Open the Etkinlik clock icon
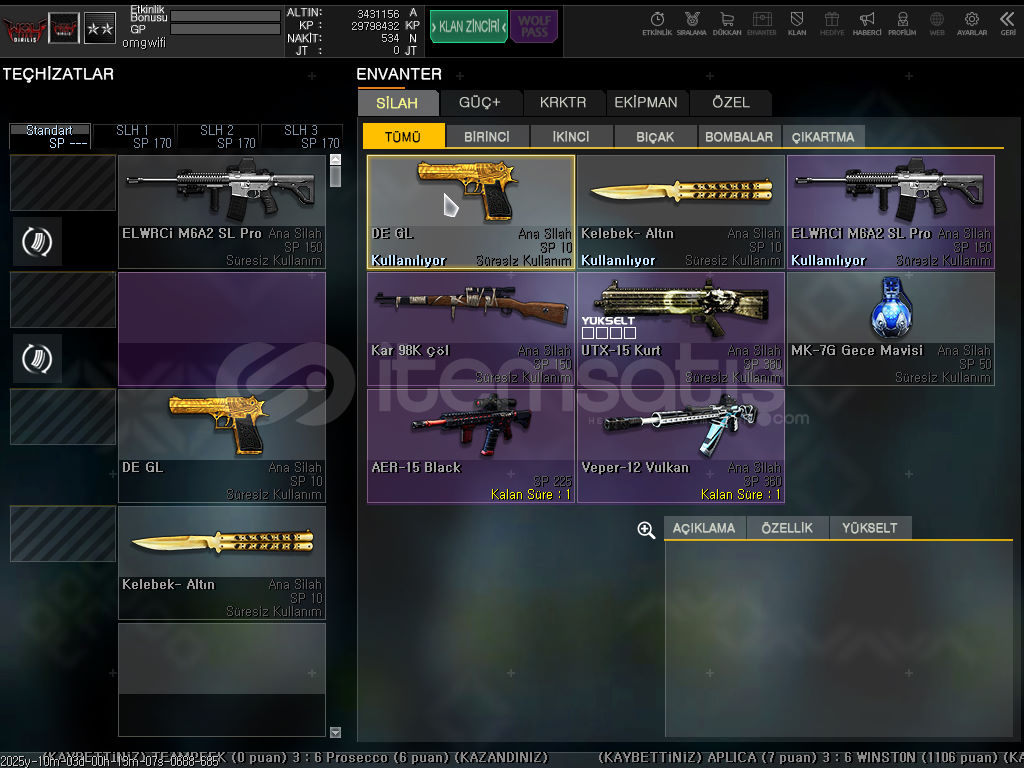The image size is (1024, 768). (x=657, y=24)
